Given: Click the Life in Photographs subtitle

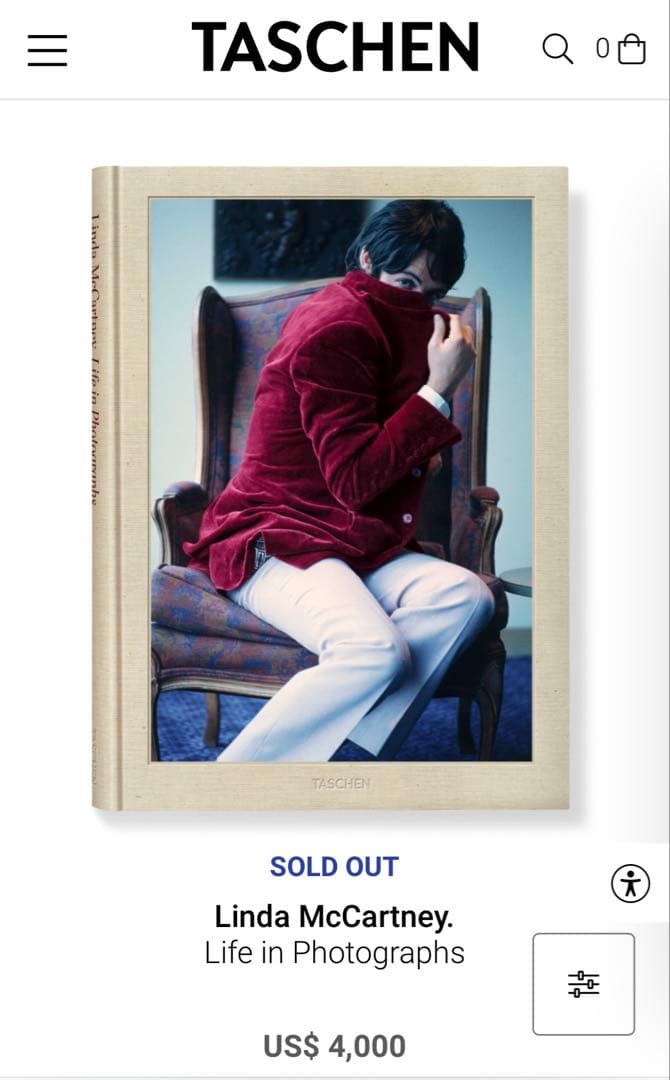Looking at the screenshot, I should pos(334,953).
